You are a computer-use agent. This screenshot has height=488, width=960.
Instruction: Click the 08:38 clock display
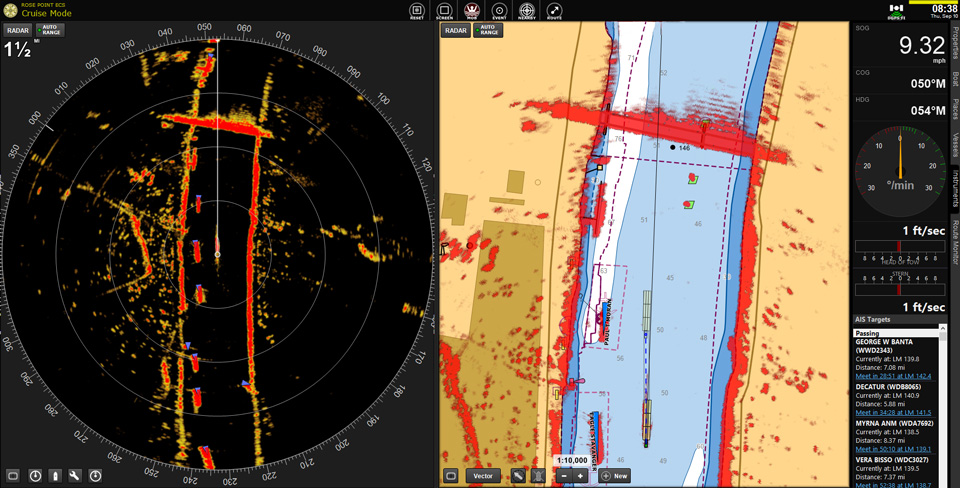click(944, 9)
